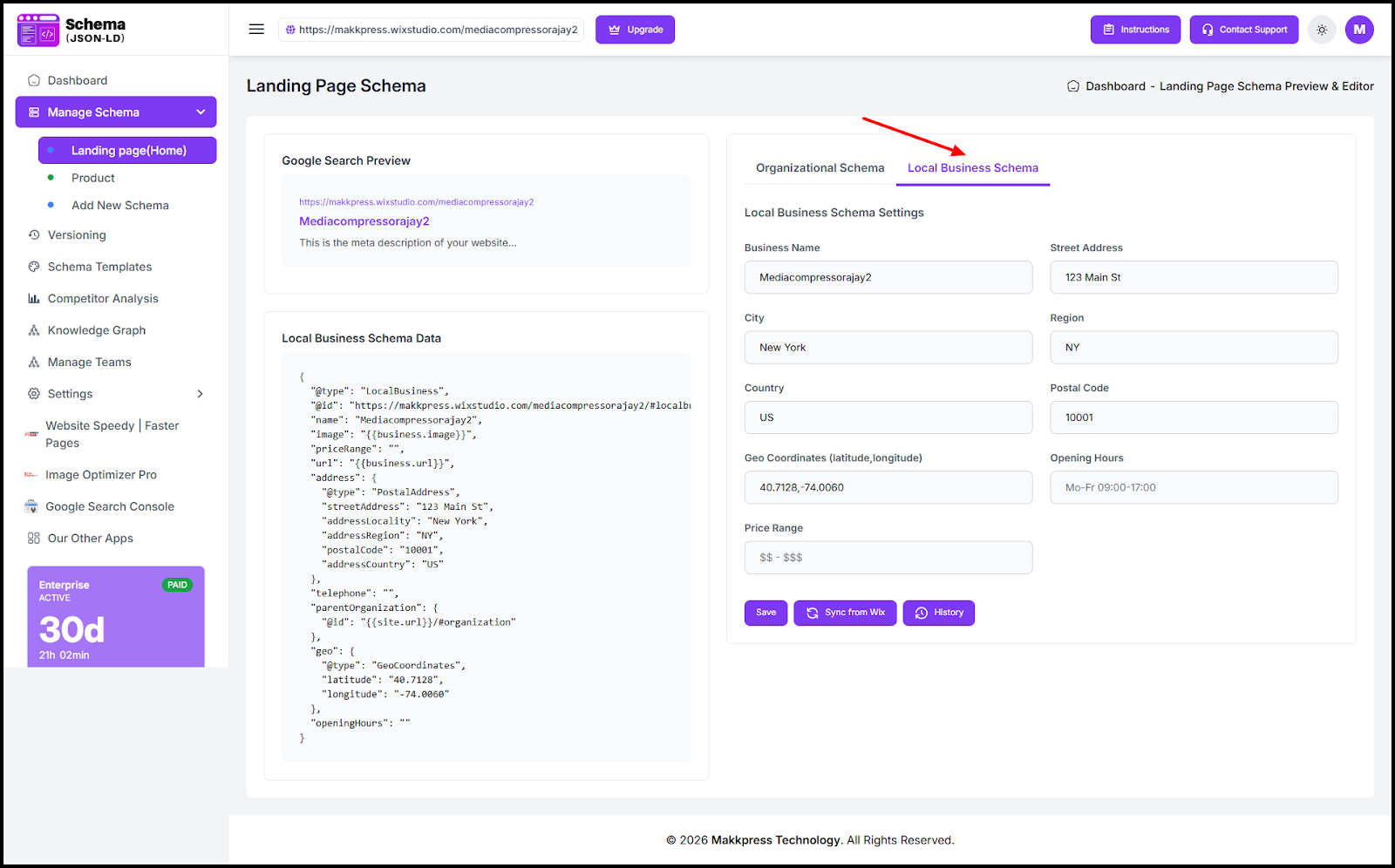Open the user avatar M menu
The image size is (1395, 868).
click(1359, 30)
